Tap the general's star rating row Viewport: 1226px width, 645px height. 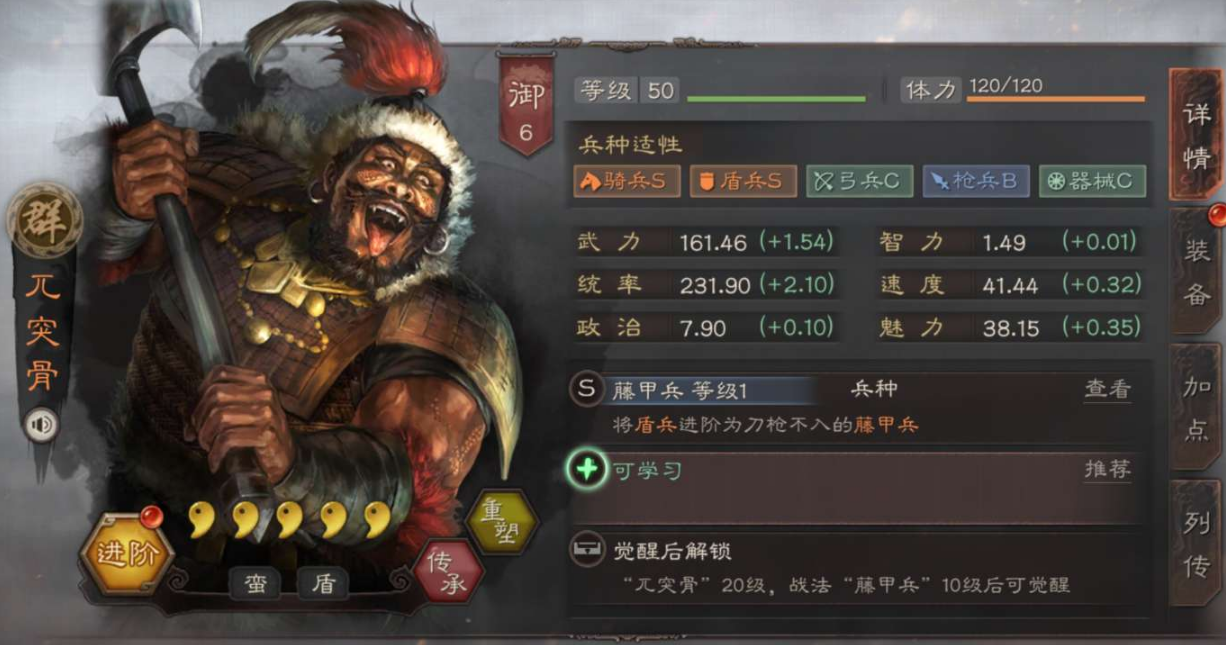[x=289, y=520]
